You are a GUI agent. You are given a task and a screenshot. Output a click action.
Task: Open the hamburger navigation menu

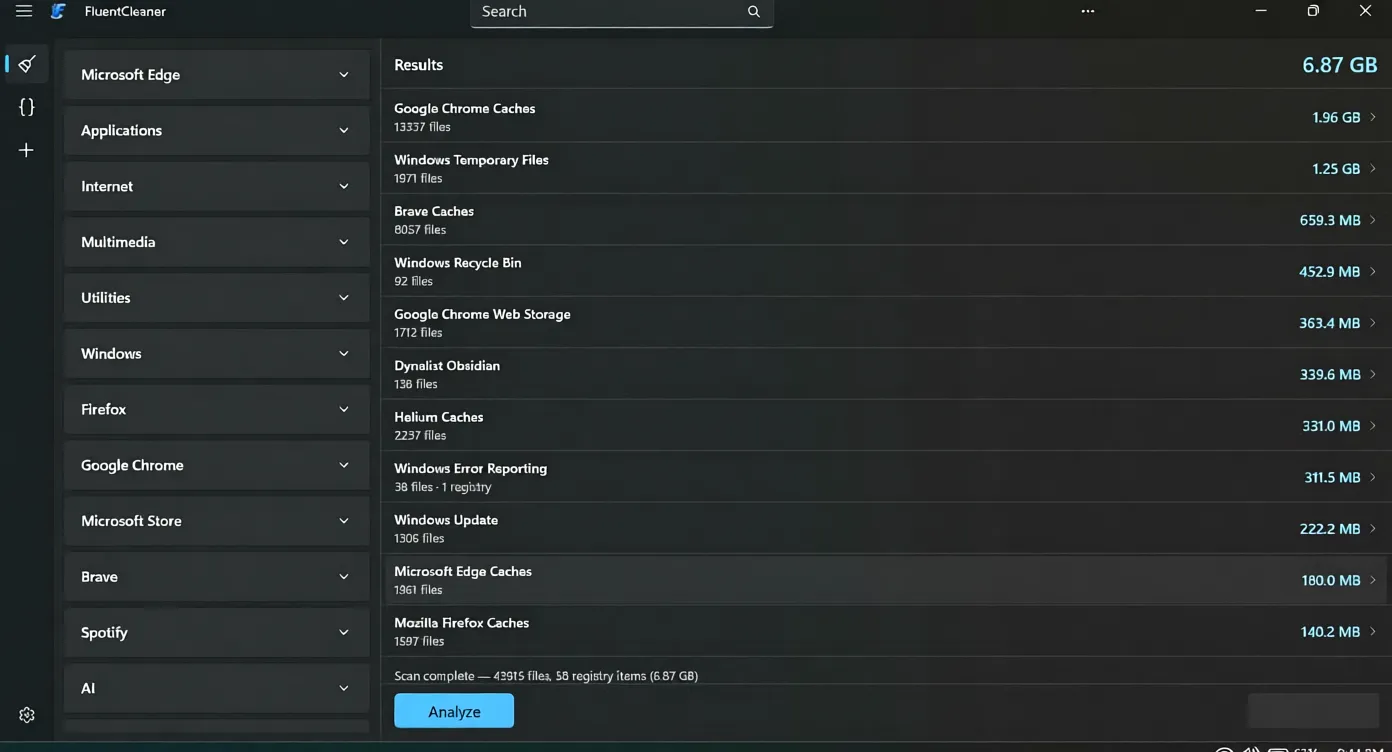pos(24,11)
